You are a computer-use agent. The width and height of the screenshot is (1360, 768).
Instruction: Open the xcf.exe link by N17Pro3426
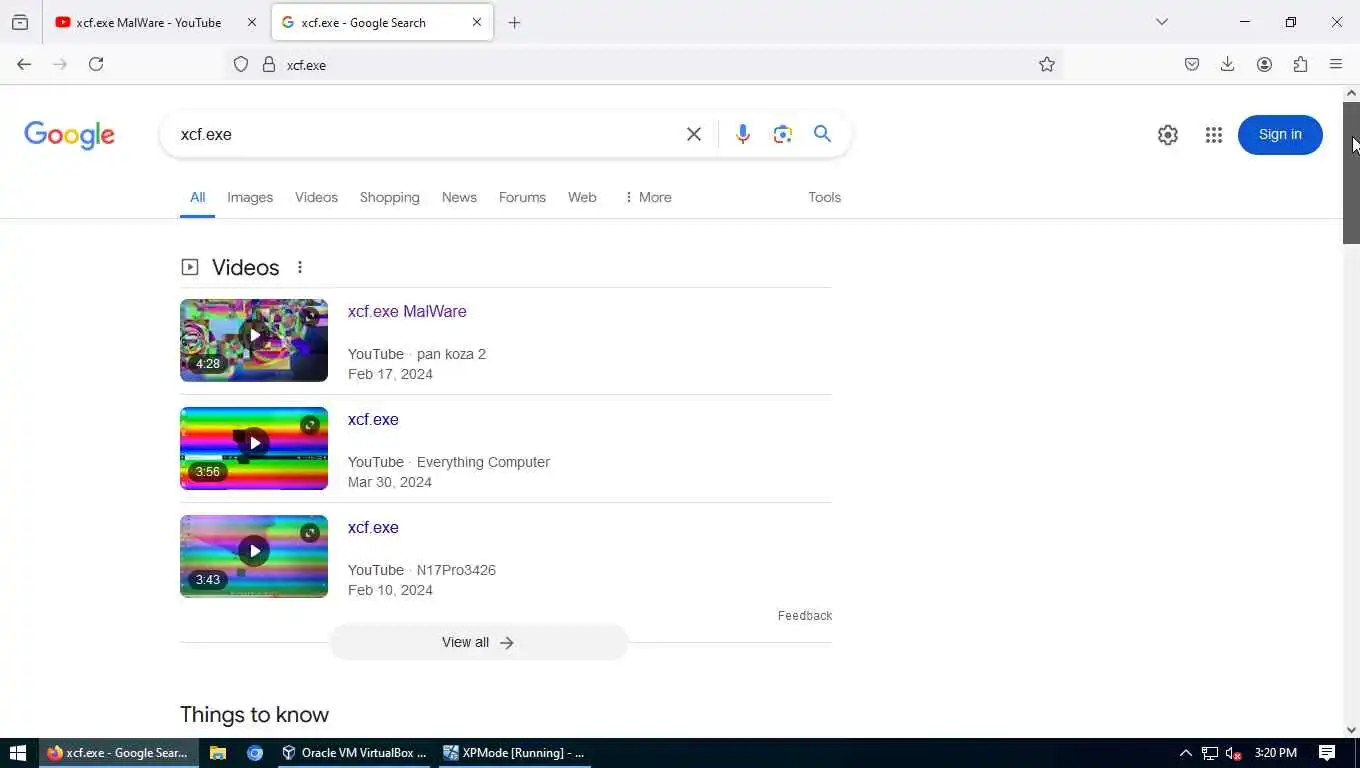click(x=373, y=528)
